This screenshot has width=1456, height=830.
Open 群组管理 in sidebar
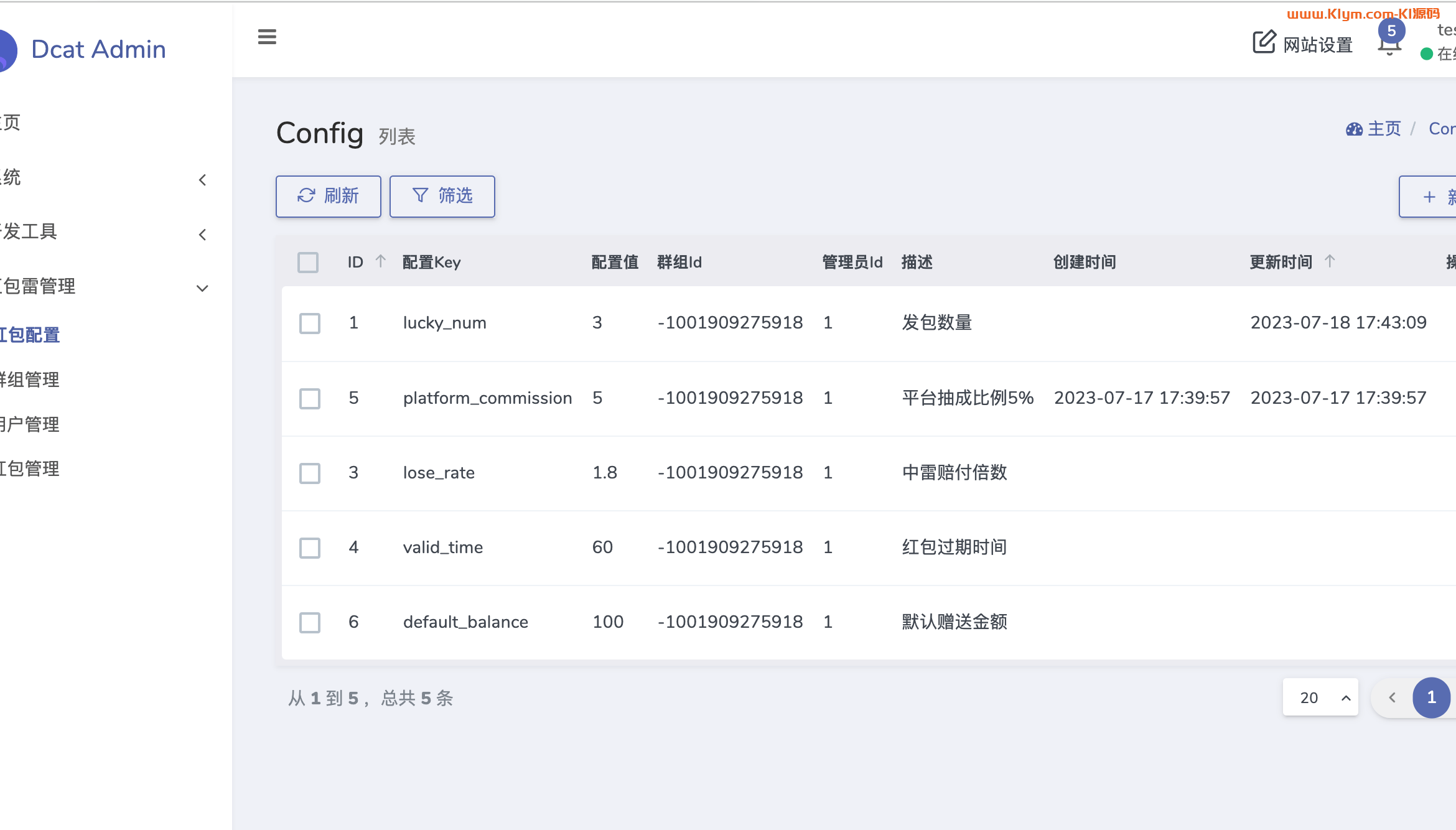pos(30,380)
